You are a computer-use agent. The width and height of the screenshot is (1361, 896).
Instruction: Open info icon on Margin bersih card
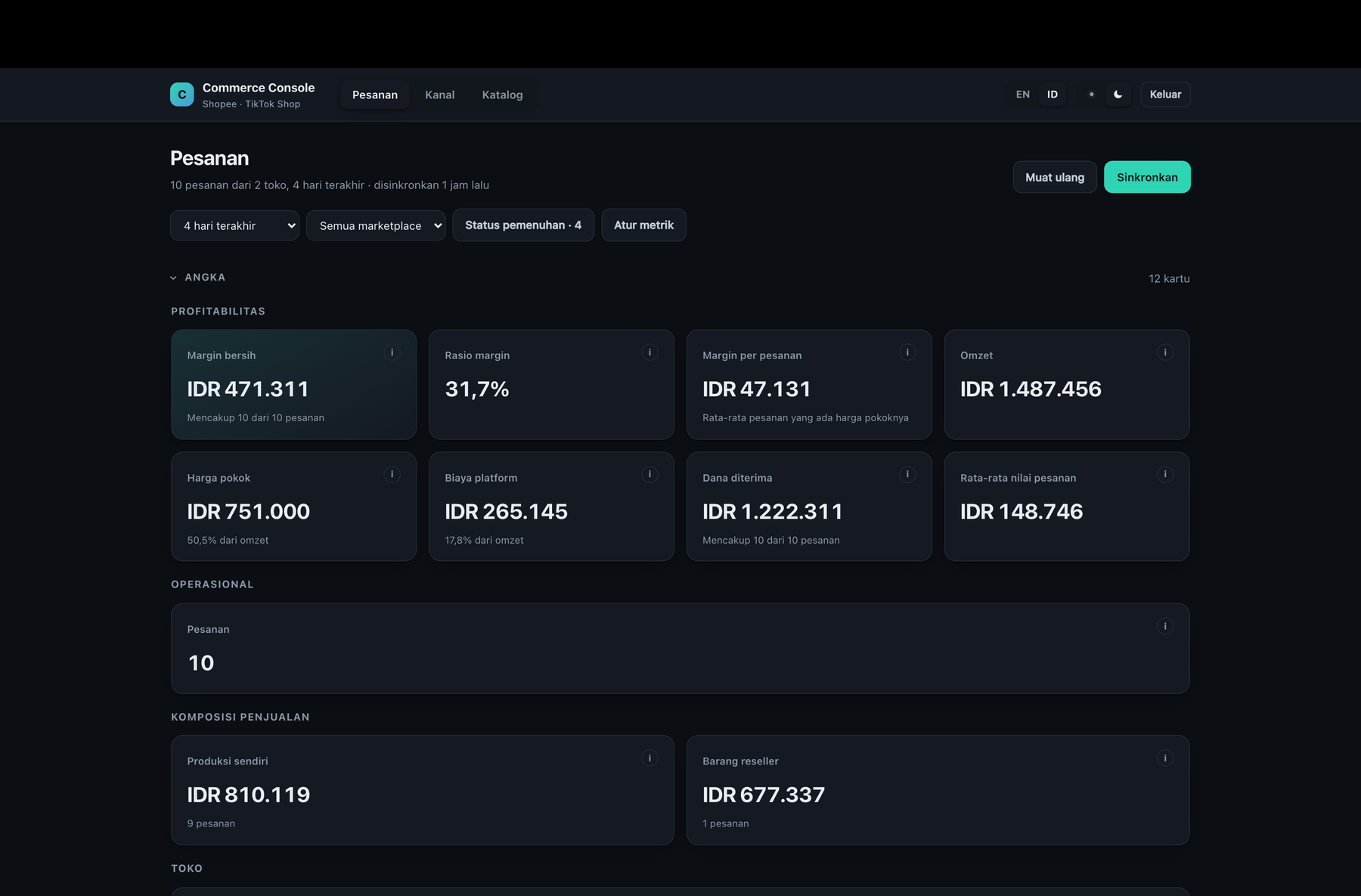(x=392, y=352)
